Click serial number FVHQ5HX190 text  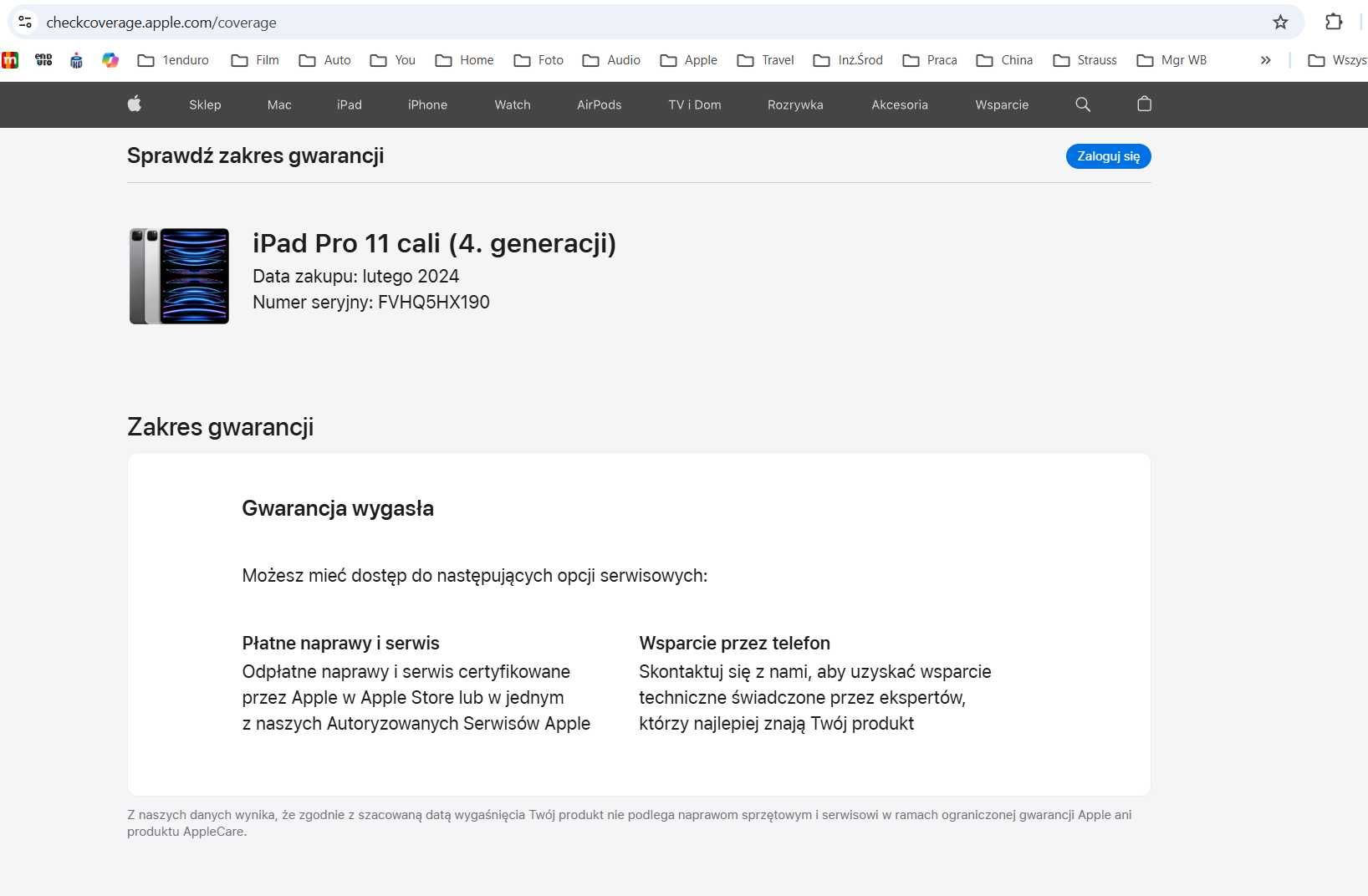pyautogui.click(x=433, y=303)
